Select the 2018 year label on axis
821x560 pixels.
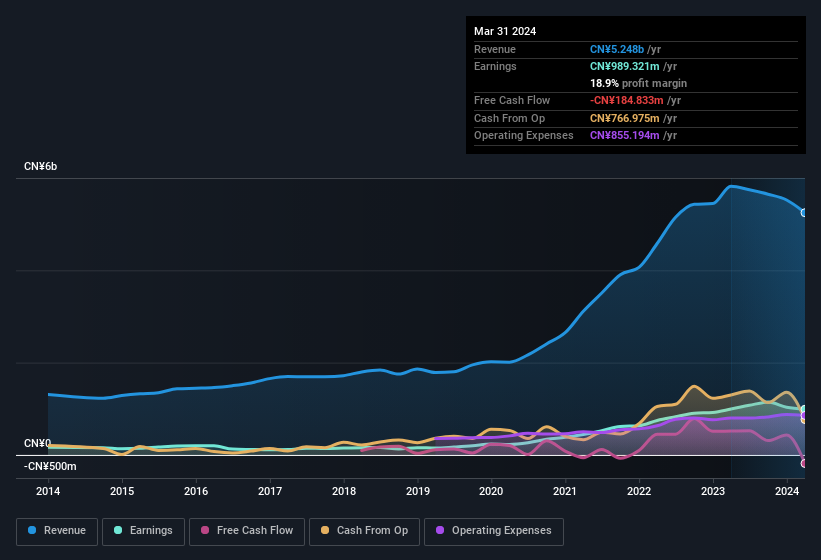[344, 491]
